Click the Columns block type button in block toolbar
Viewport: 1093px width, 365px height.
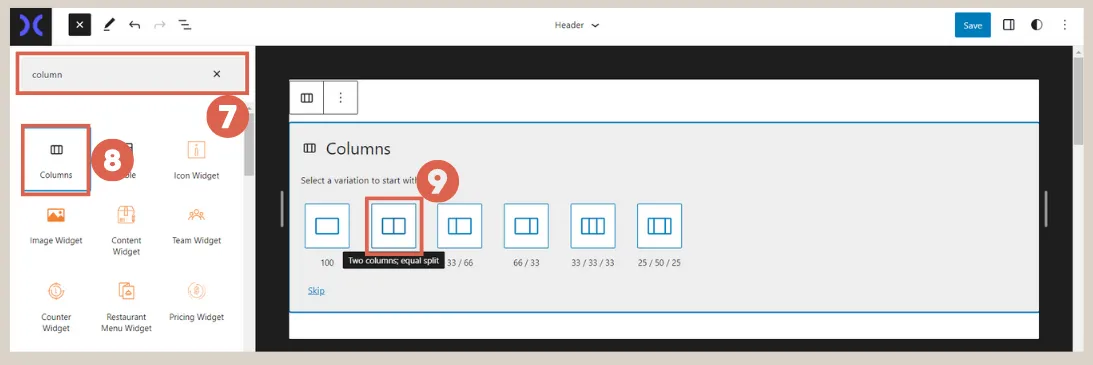pyautogui.click(x=307, y=98)
